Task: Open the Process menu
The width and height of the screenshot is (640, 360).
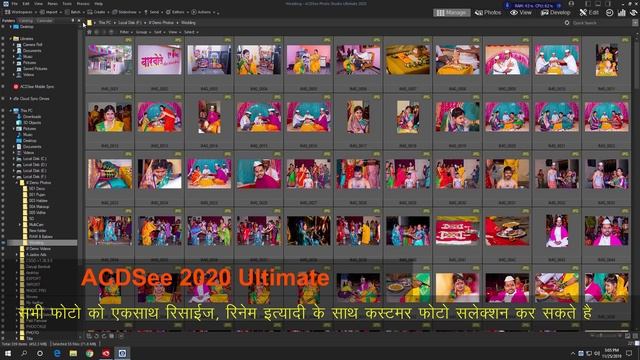Action: coord(83,4)
